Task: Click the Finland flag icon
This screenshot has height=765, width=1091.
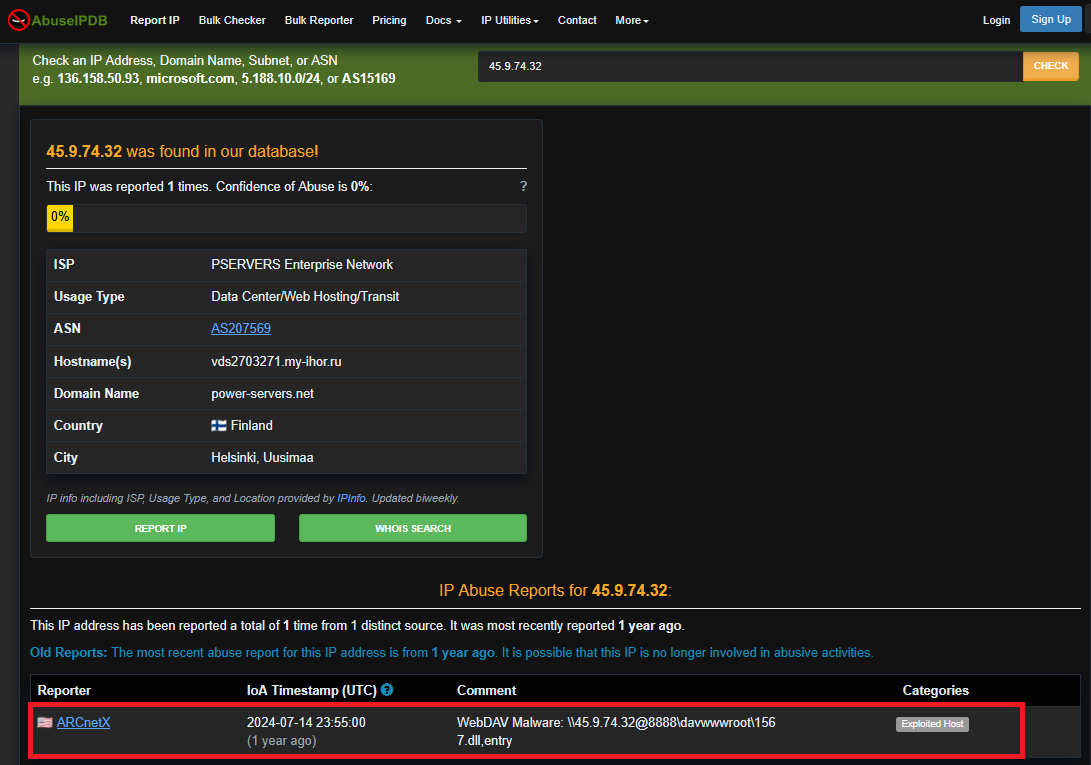Action: (x=219, y=426)
